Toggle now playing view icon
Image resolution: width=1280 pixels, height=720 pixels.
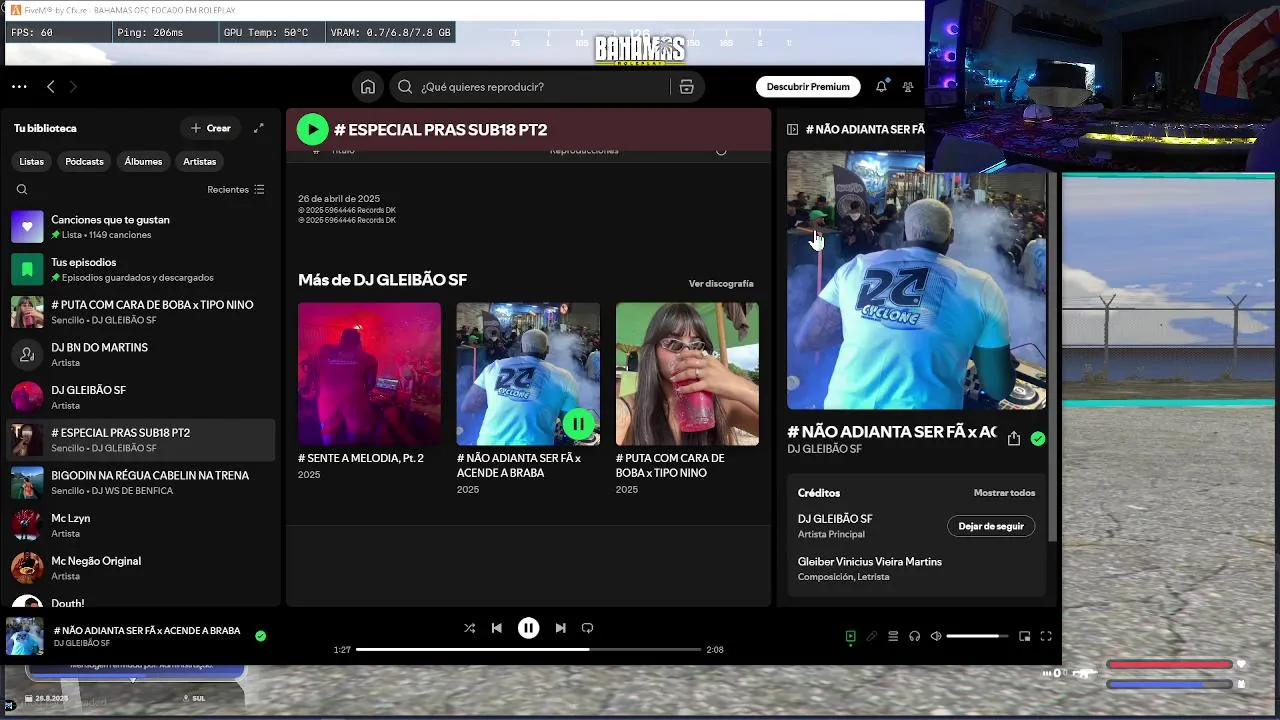pyautogui.click(x=850, y=636)
